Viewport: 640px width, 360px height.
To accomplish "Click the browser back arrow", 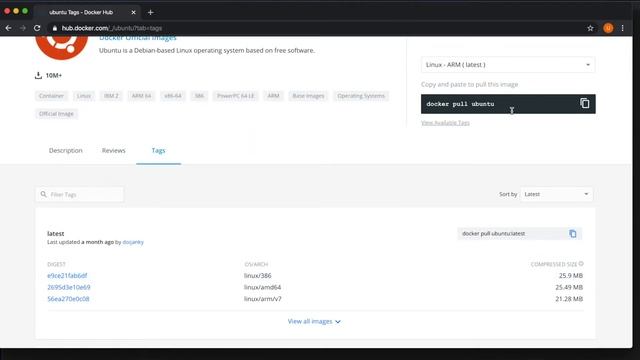I will pyautogui.click(x=9, y=28).
